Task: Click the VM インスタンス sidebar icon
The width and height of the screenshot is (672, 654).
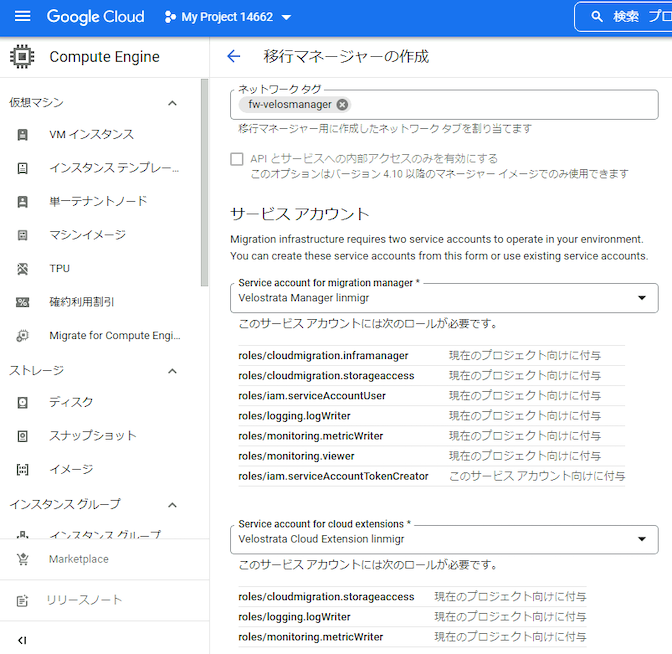Action: click(23, 135)
